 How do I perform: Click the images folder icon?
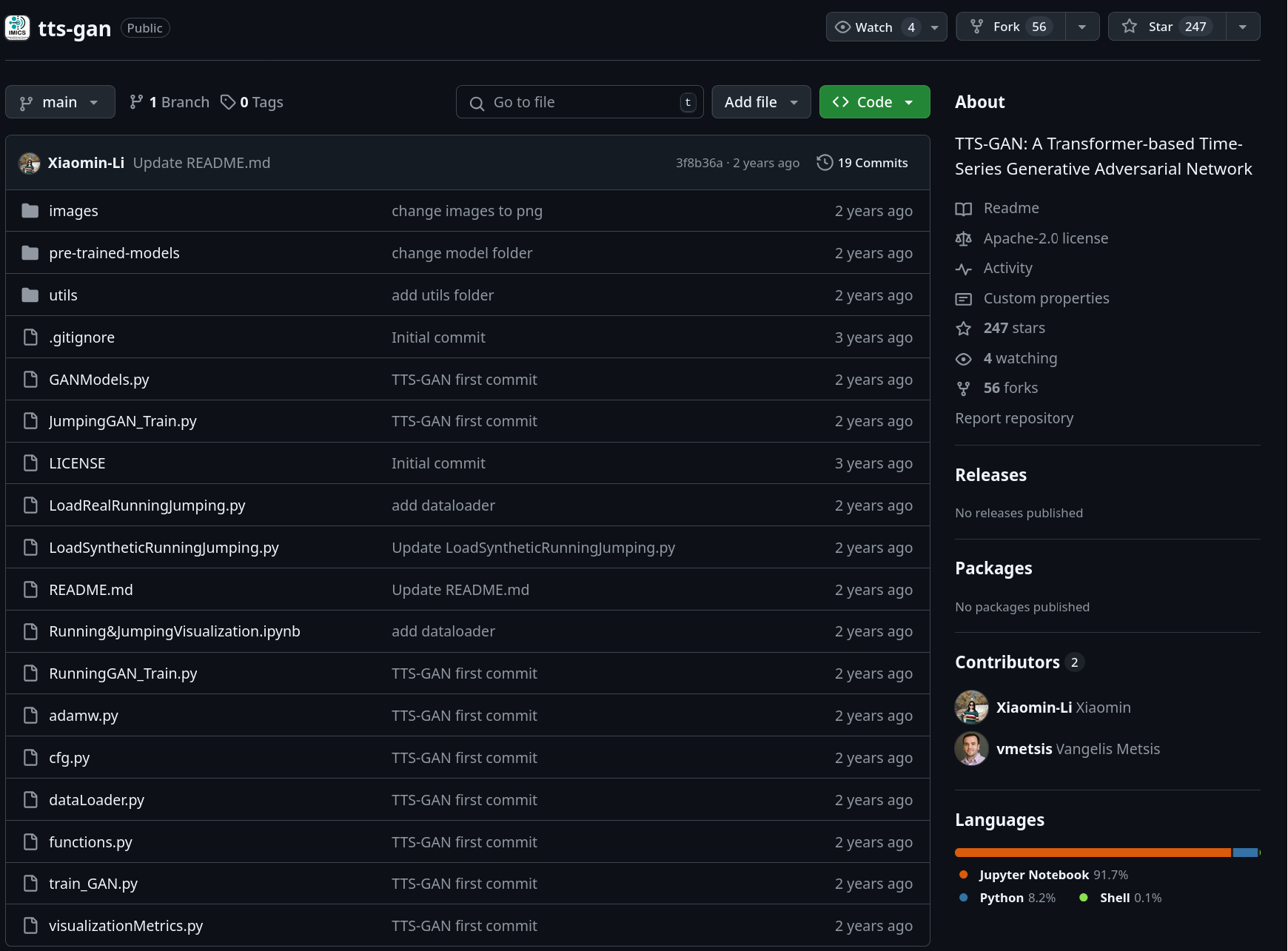[30, 211]
